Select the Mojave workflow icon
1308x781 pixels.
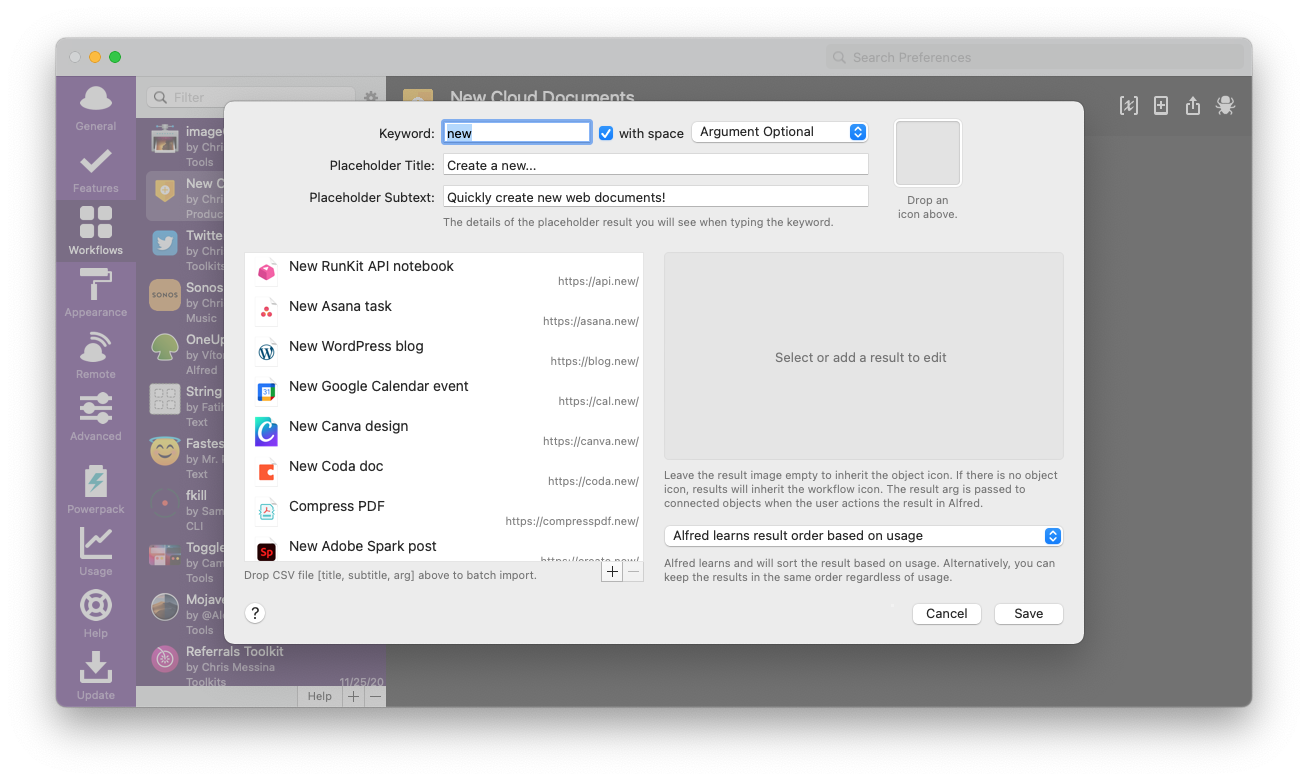(x=165, y=607)
